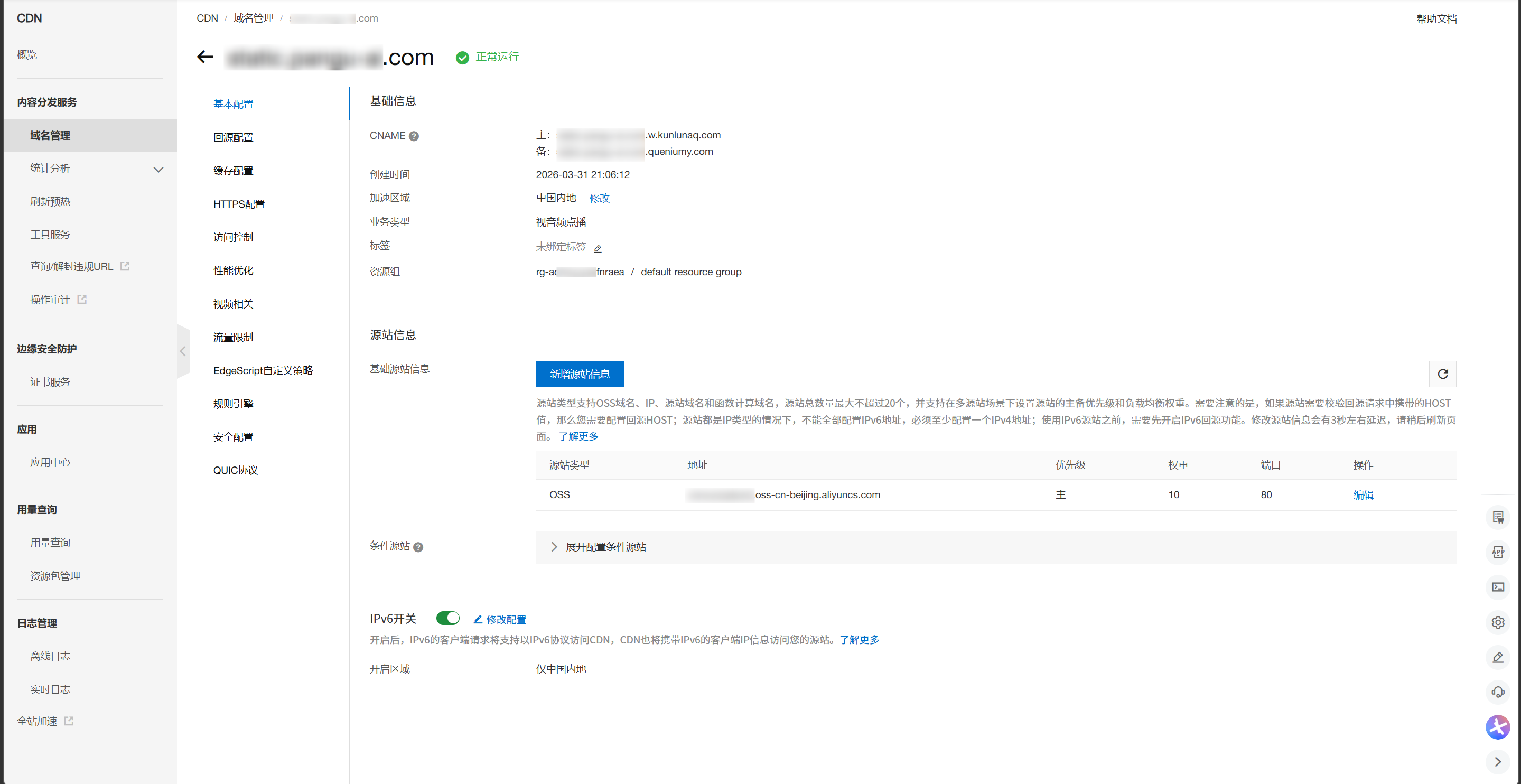Screen dimensions: 1521x784
Task: Click 编辑 on the OSS source row
Action: point(1364,494)
